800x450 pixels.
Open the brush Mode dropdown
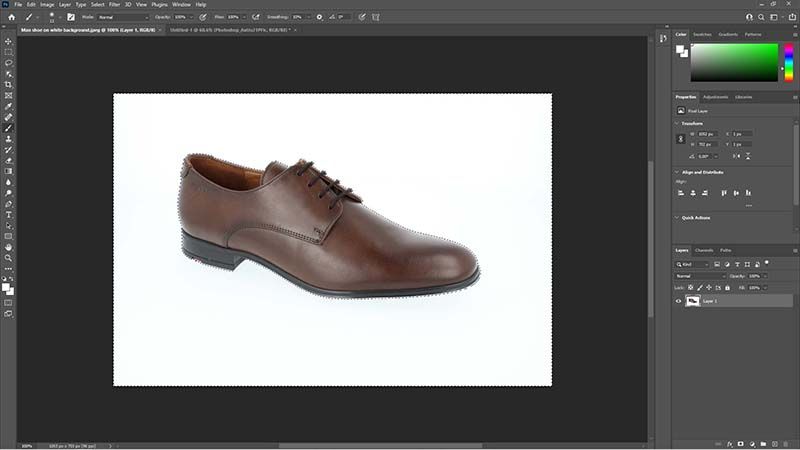[122, 17]
